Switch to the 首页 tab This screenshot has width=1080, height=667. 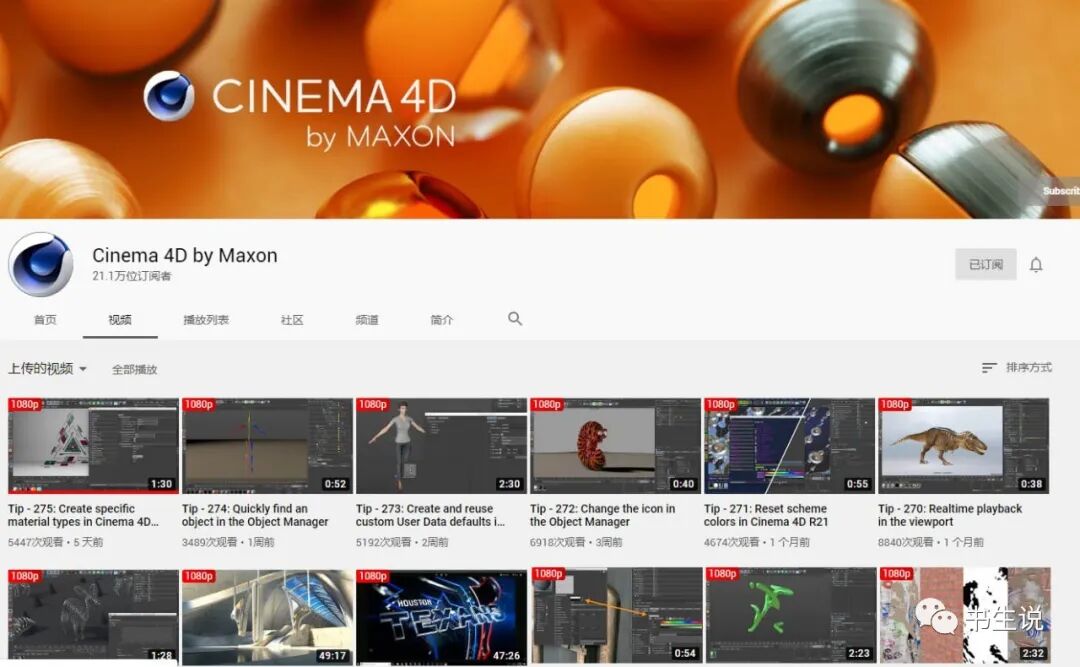click(43, 318)
